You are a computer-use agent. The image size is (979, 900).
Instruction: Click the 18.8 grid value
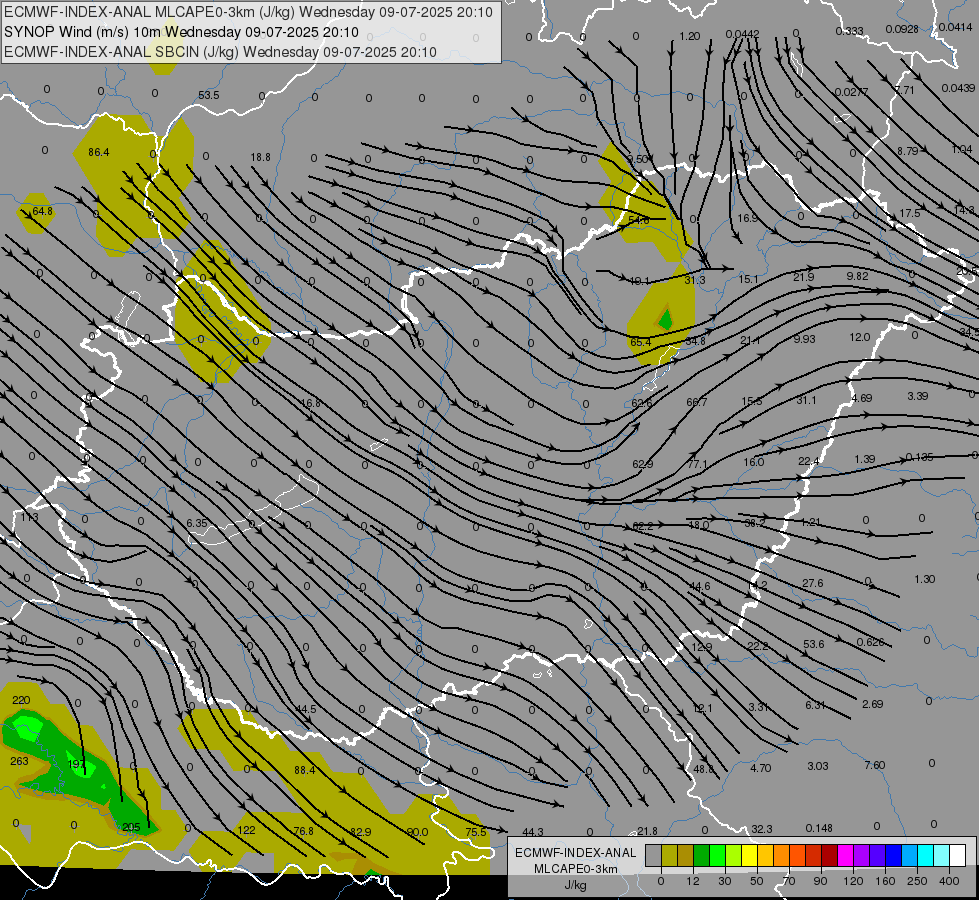260,157
